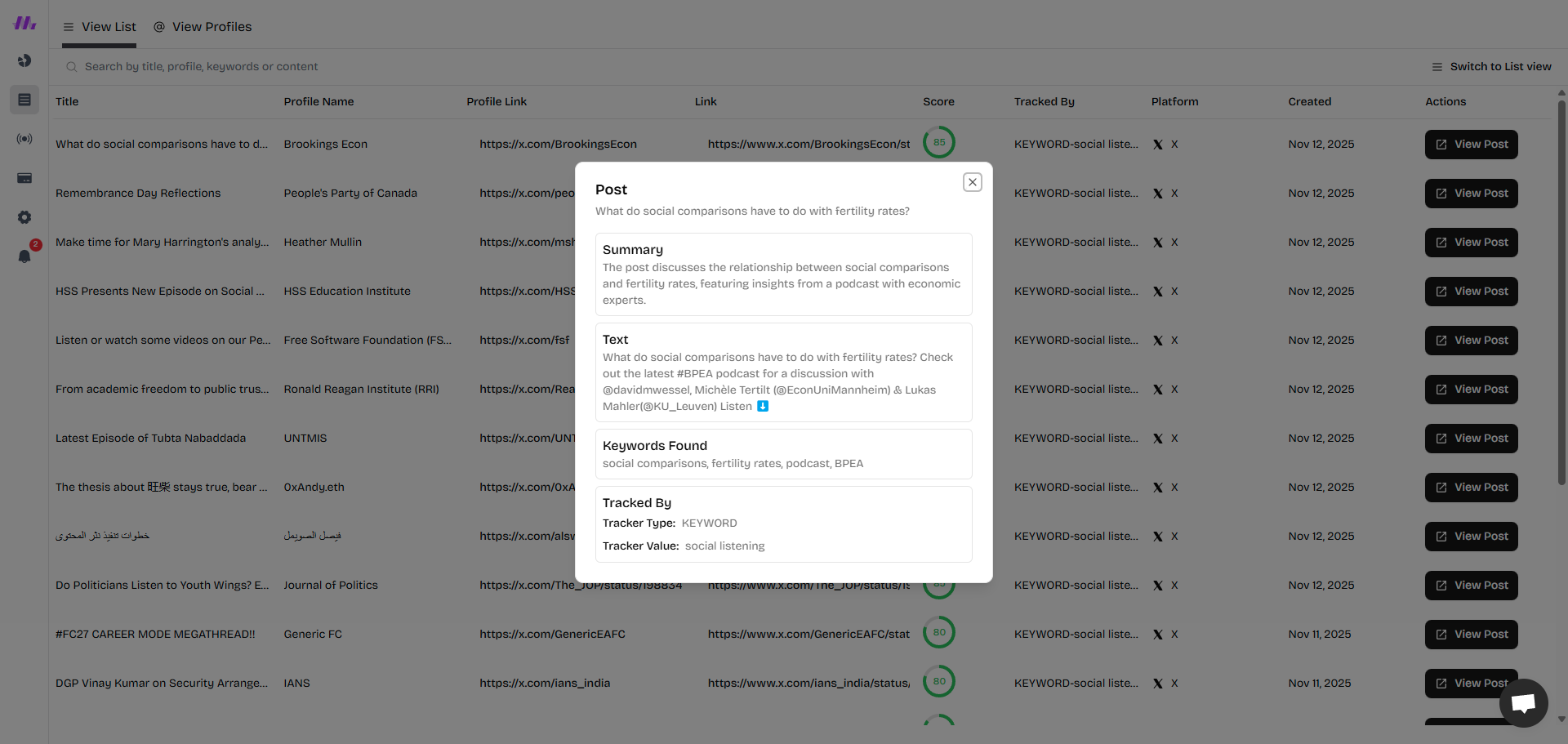Click the search magnifier icon
This screenshot has height=744, width=1568.
click(x=71, y=66)
